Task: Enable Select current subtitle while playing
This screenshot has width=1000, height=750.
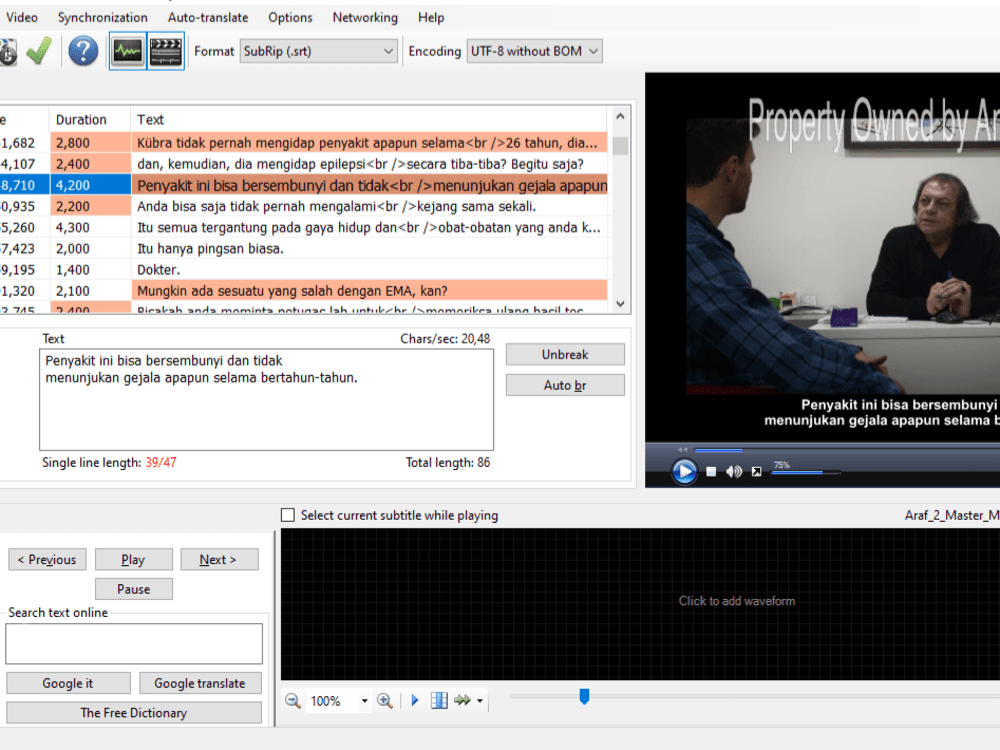Action: [288, 515]
